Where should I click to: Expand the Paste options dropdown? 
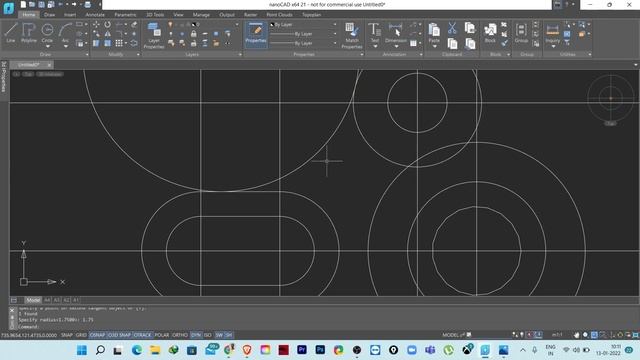(434, 46)
